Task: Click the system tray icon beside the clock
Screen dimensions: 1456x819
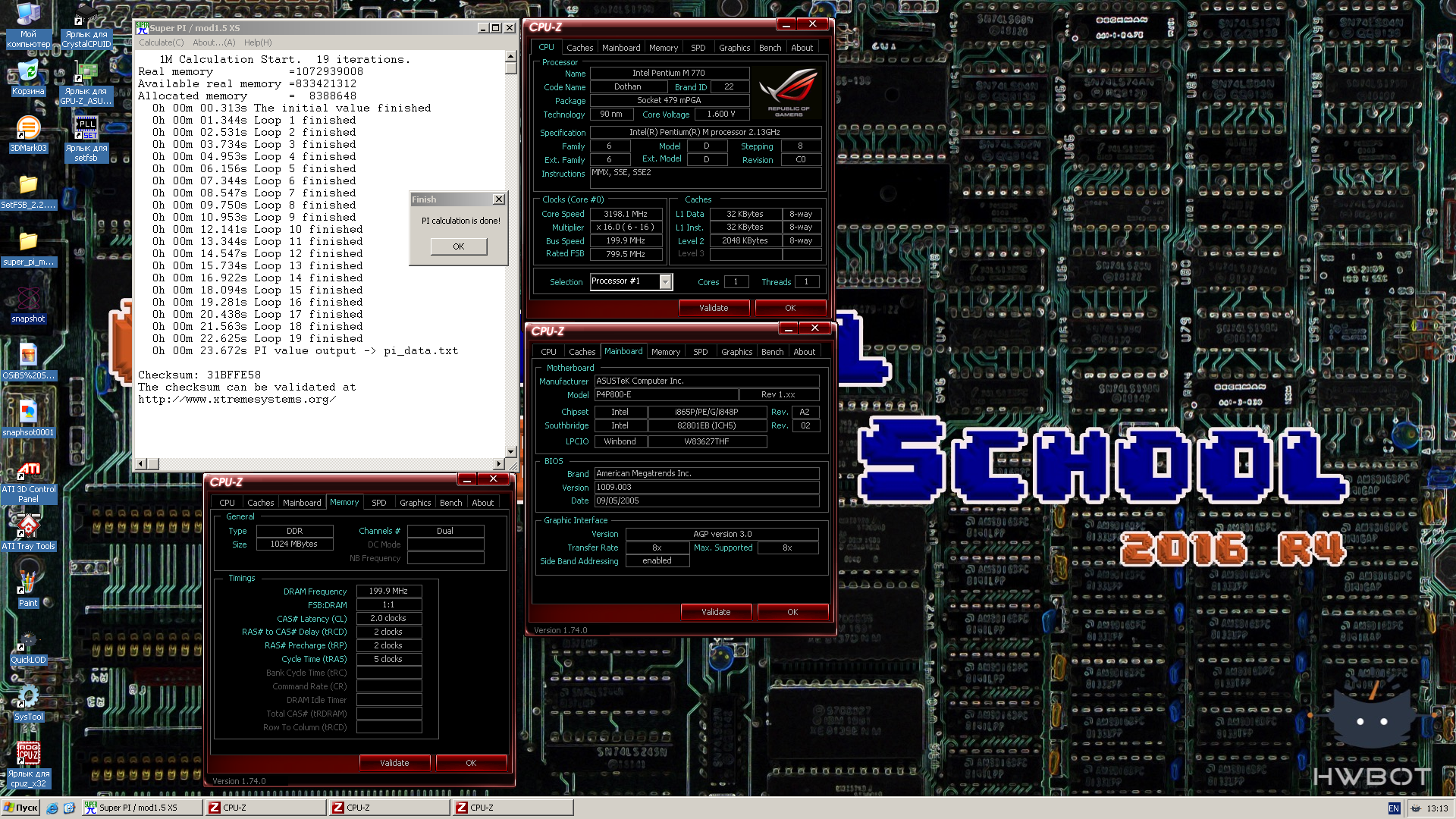Action: click(x=1415, y=808)
